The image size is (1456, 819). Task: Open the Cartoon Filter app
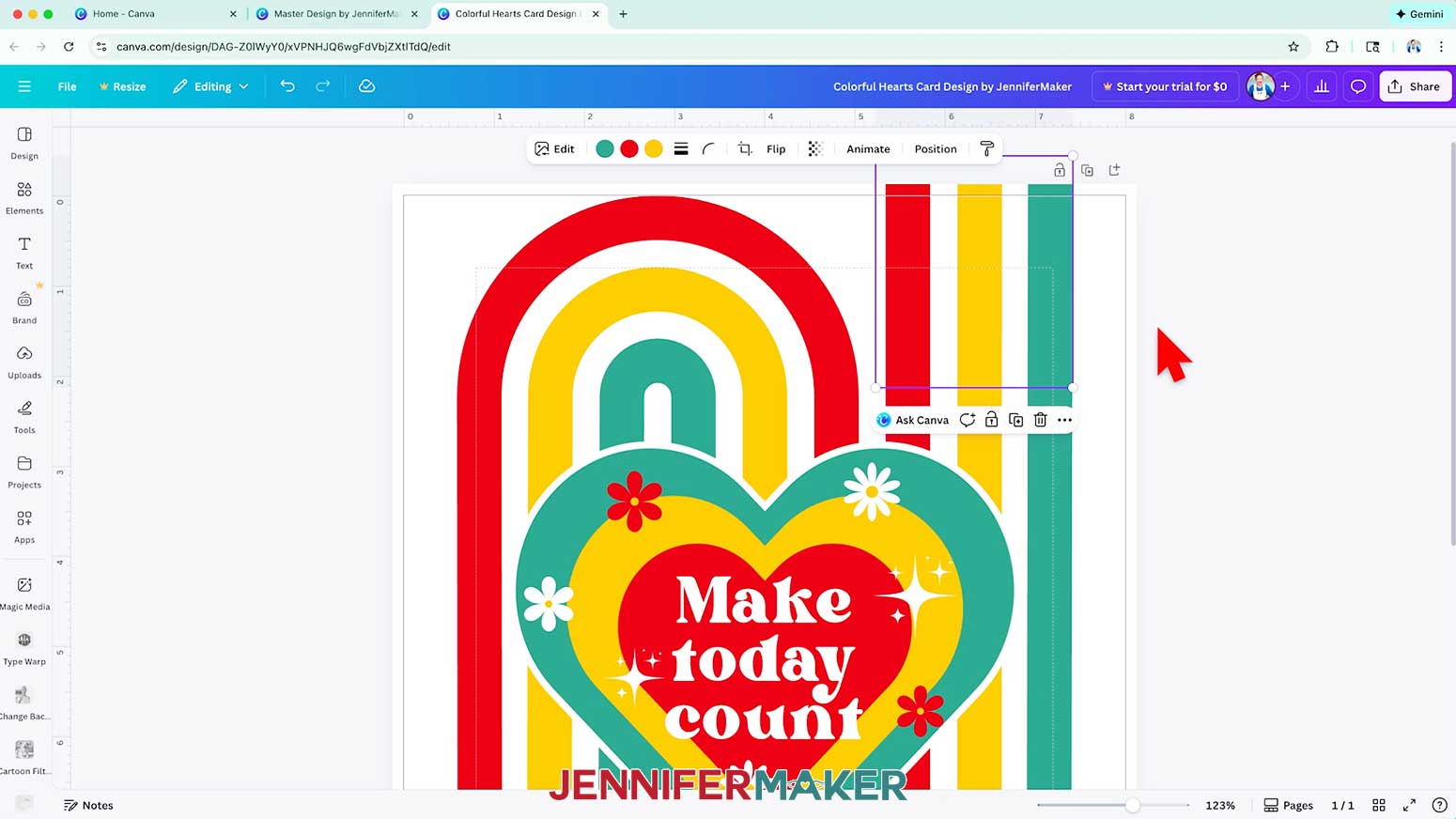(24, 758)
